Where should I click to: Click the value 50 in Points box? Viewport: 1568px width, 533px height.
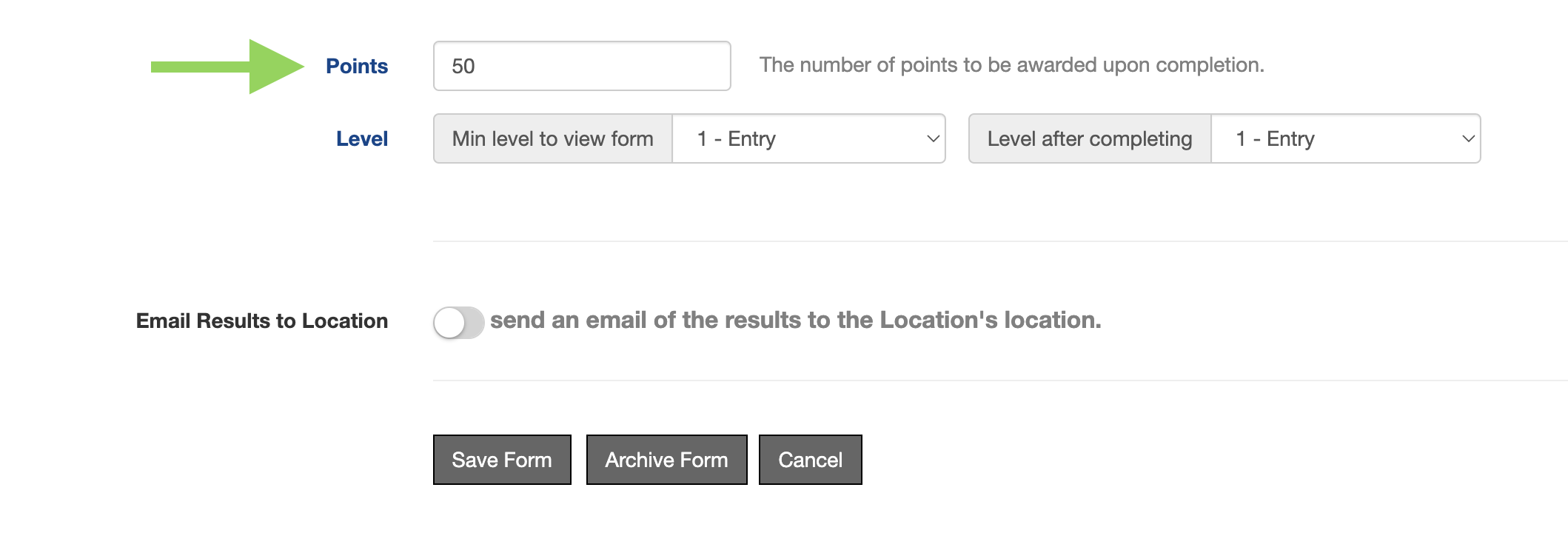click(x=463, y=66)
